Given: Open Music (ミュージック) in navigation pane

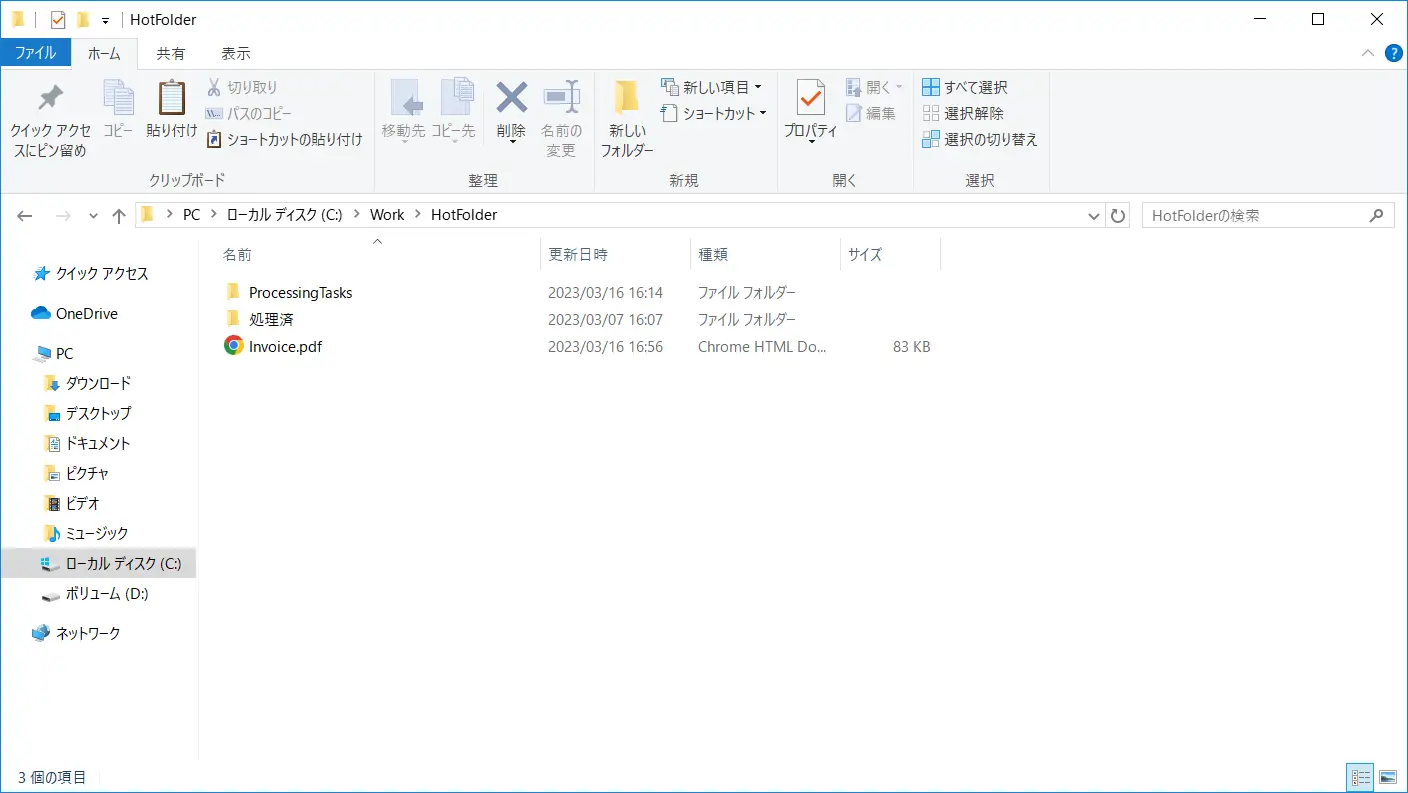Looking at the screenshot, I should (x=97, y=534).
